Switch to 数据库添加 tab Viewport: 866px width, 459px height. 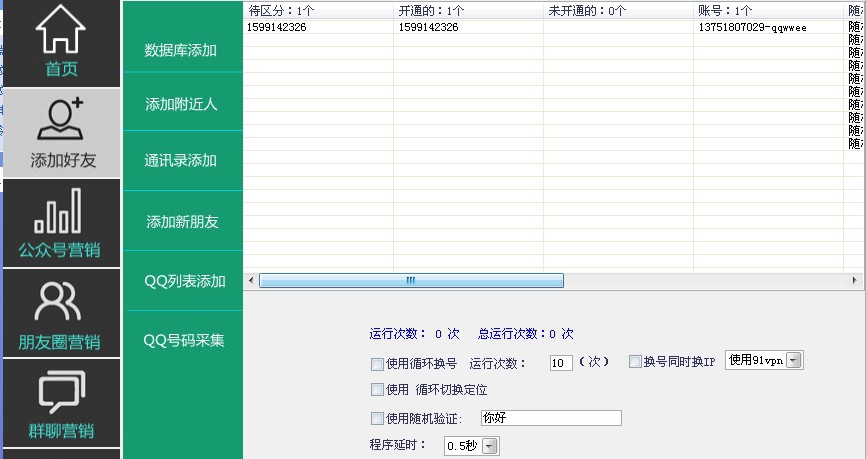point(181,50)
